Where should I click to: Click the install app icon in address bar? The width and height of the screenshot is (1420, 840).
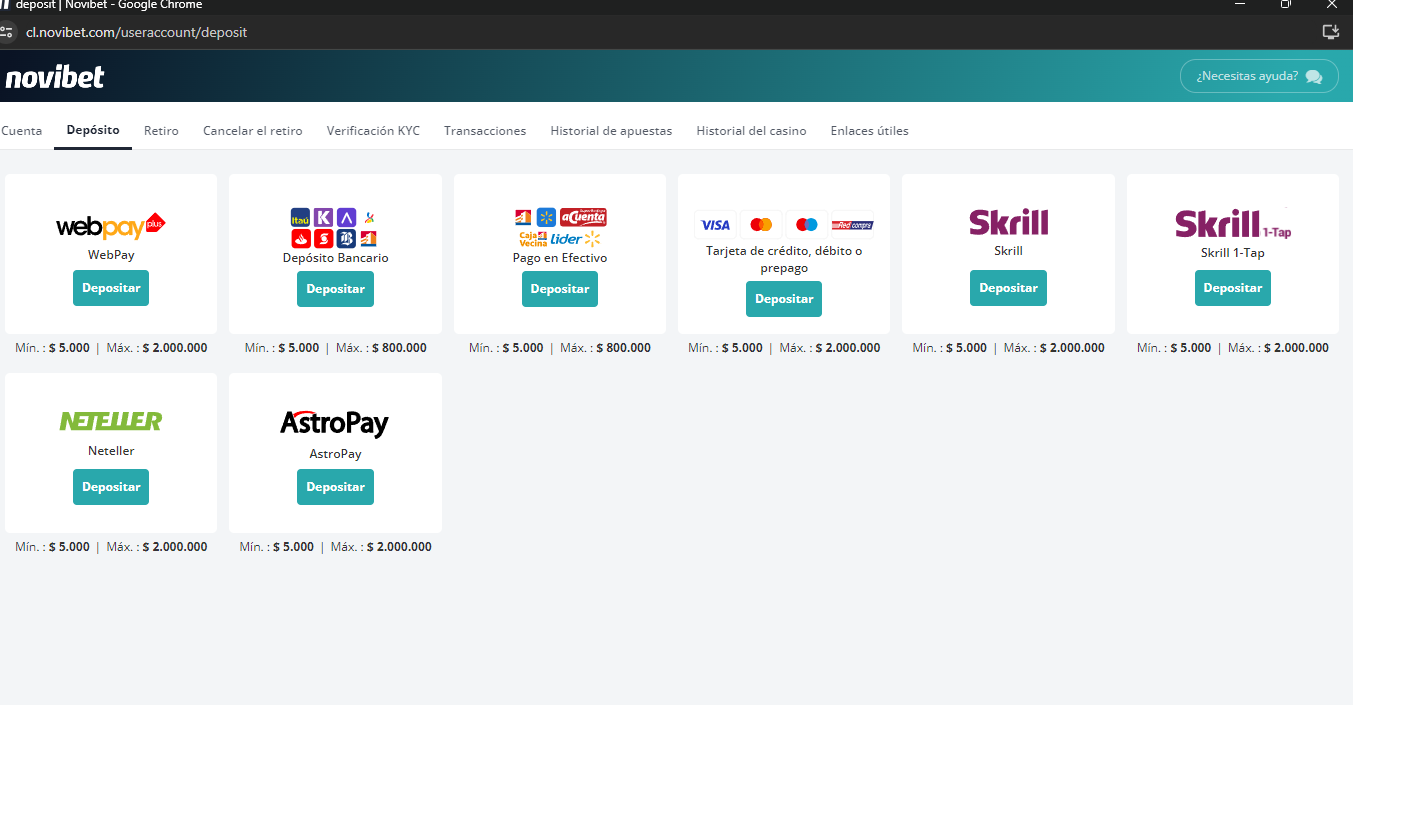click(1331, 32)
